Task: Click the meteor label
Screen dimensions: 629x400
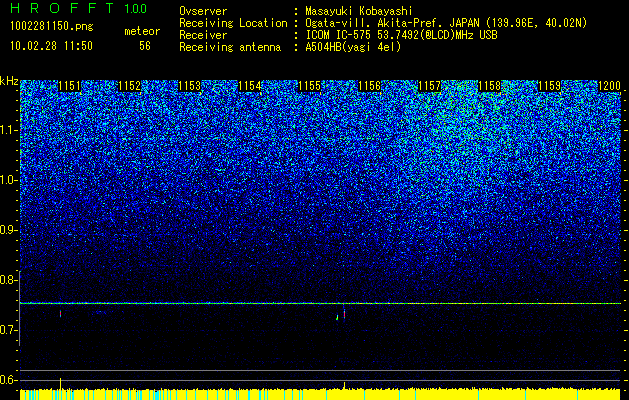Action: (x=142, y=31)
